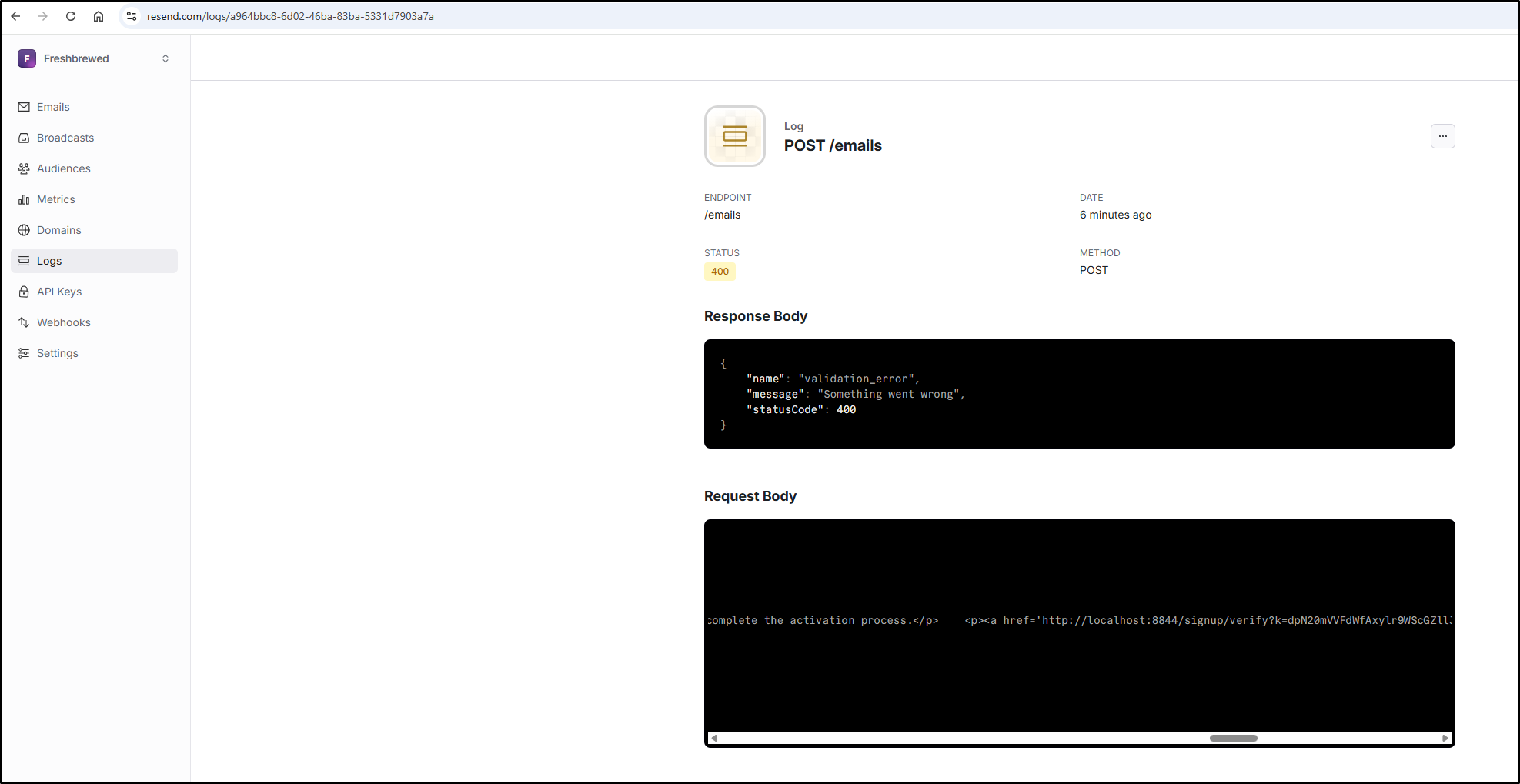Click the Settings sliders icon
This screenshot has height=784, width=1520.
coord(24,353)
